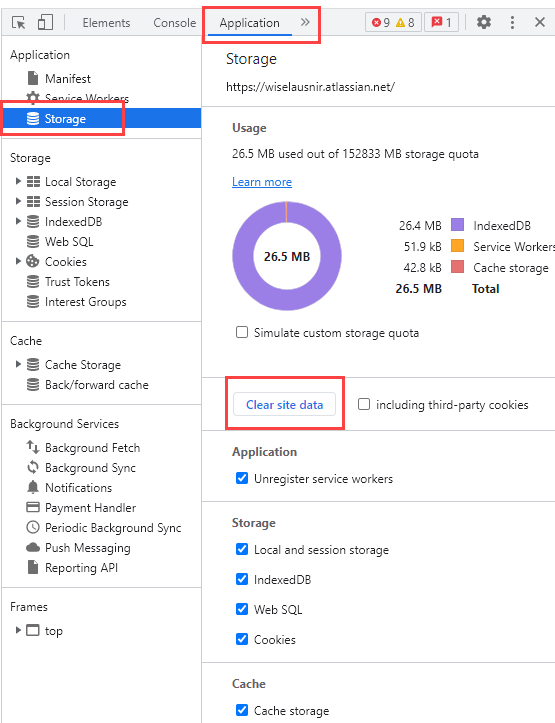Click the purple IndexedDB legend swatch
The height and width of the screenshot is (723, 555).
(457, 225)
